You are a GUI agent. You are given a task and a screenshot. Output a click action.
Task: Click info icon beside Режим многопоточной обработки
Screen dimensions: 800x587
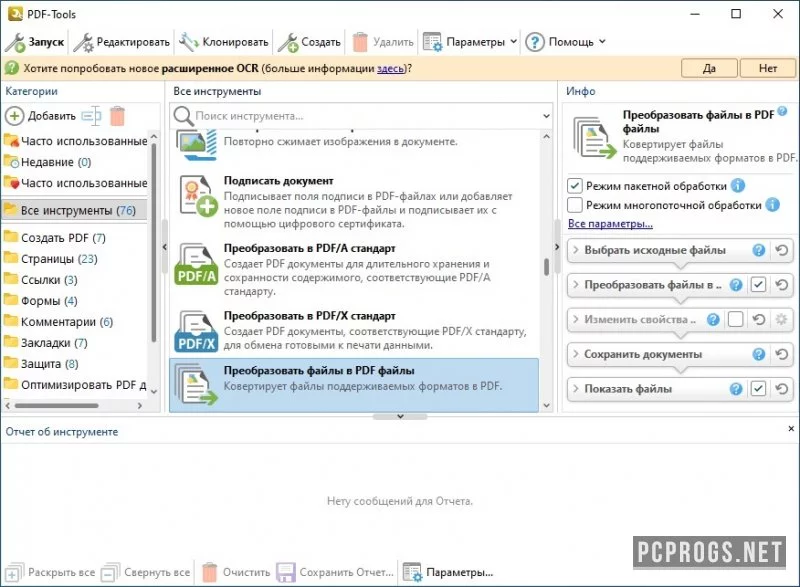point(772,205)
